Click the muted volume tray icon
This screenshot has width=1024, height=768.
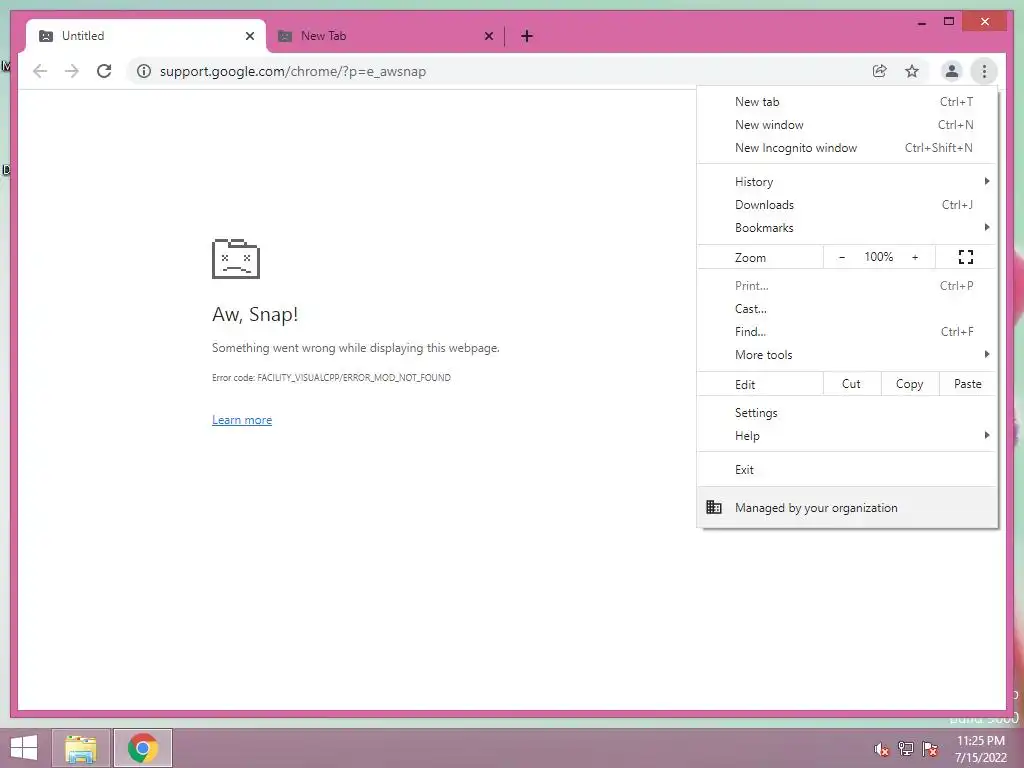[x=882, y=749]
